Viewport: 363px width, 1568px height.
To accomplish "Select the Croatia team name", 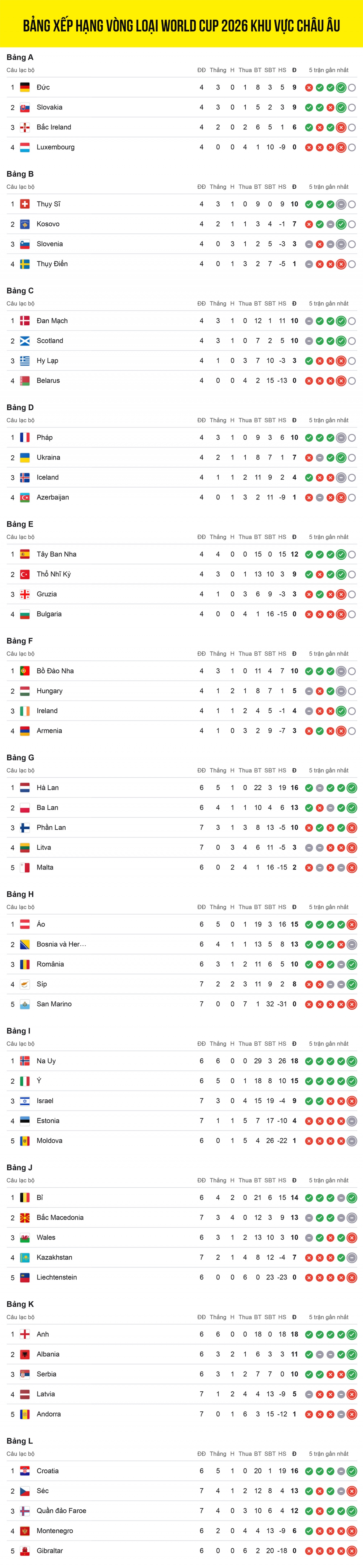I will pyautogui.click(x=47, y=1471).
